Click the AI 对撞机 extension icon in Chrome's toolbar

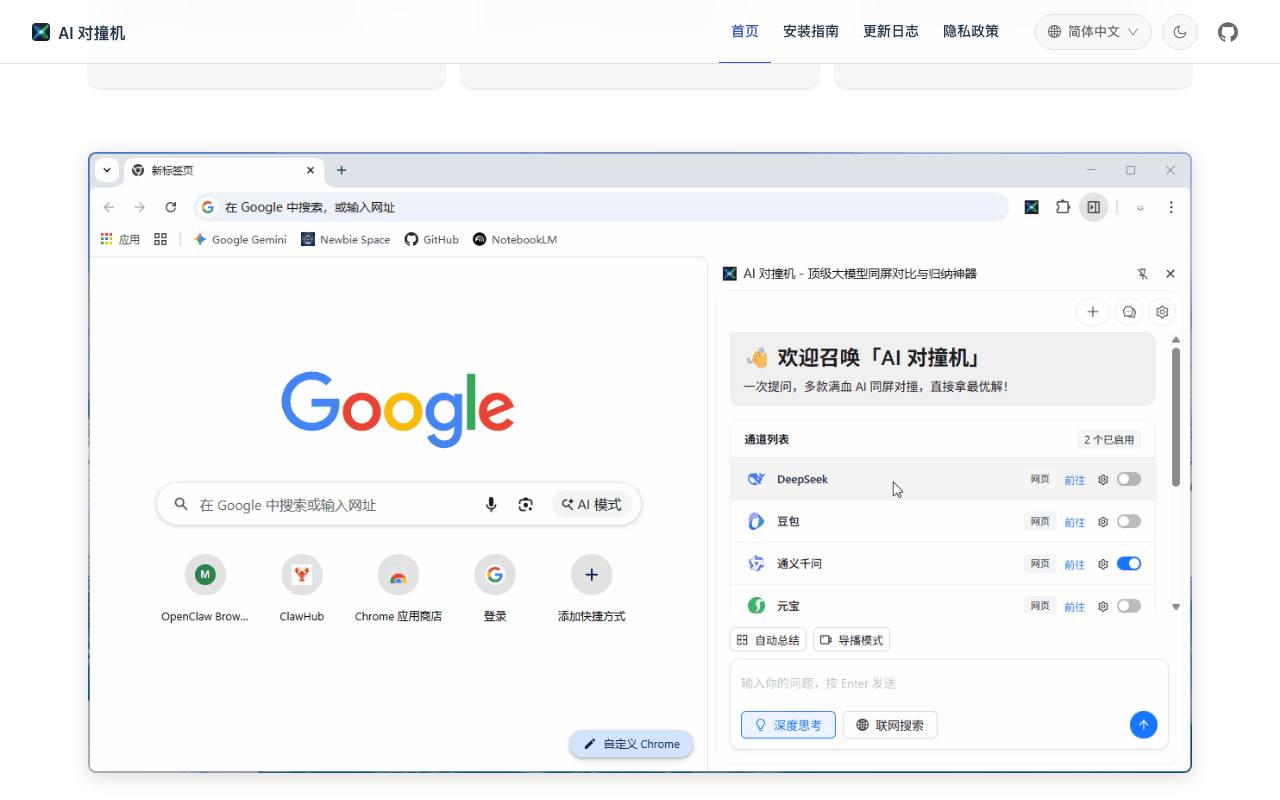tap(1032, 207)
